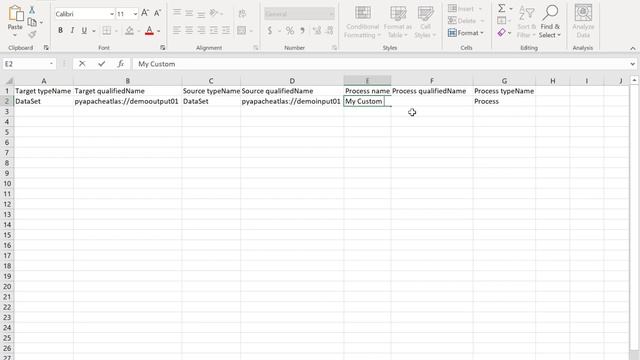Toggle Underline formatting
640x360 pixels.
click(x=84, y=31)
